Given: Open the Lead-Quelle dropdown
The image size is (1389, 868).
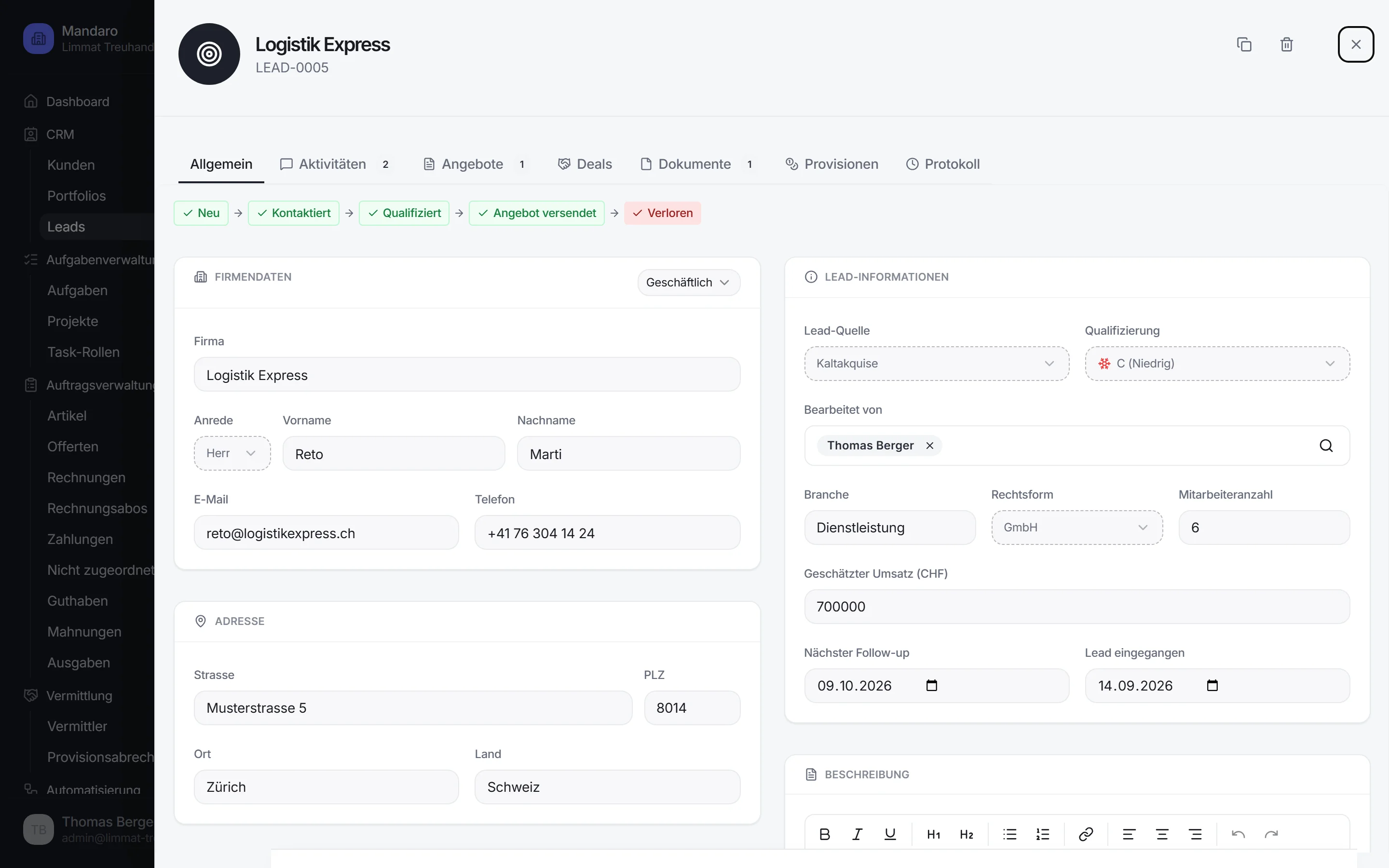Looking at the screenshot, I should coord(936,364).
